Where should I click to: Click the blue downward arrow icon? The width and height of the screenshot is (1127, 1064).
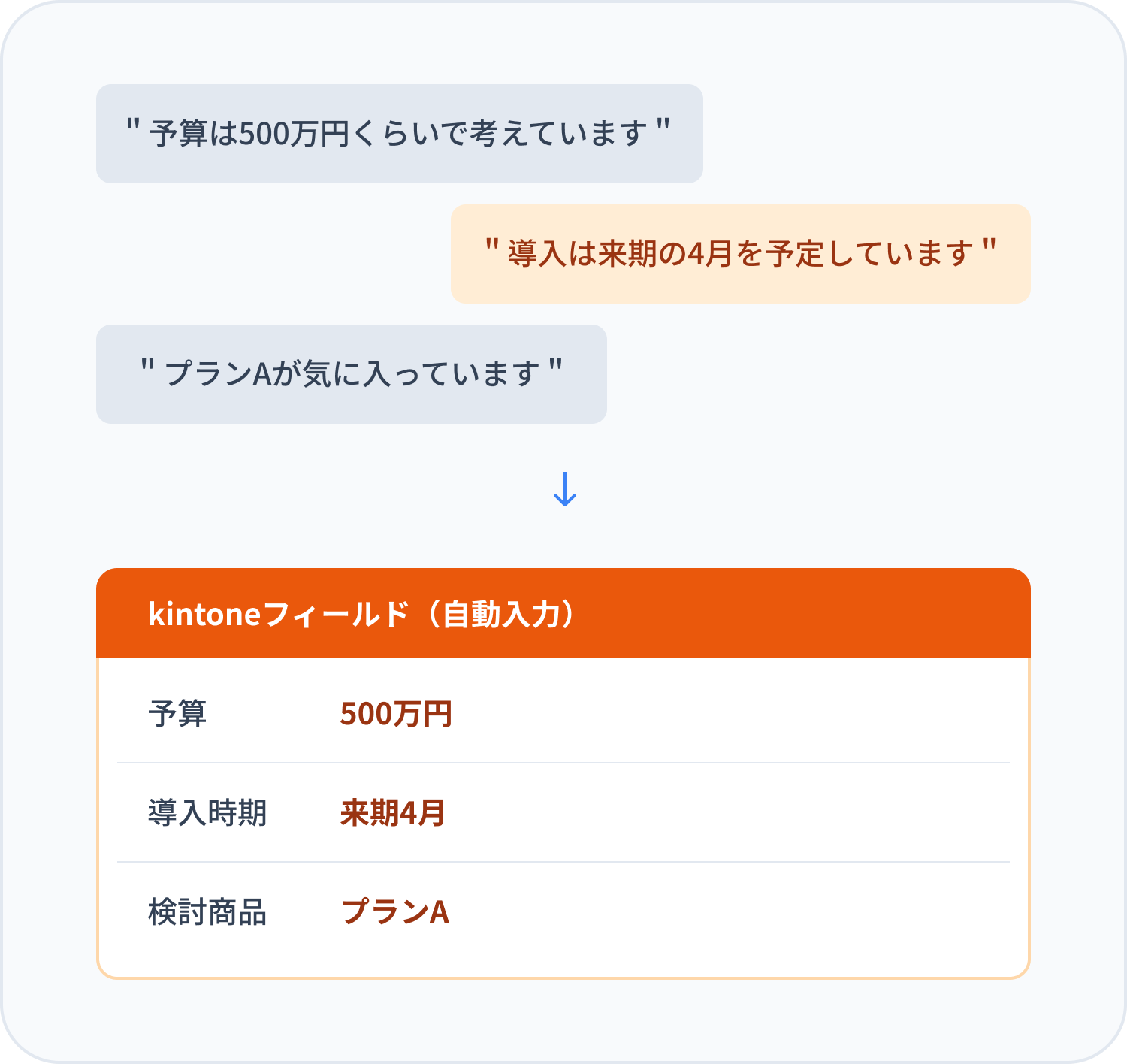point(564,489)
